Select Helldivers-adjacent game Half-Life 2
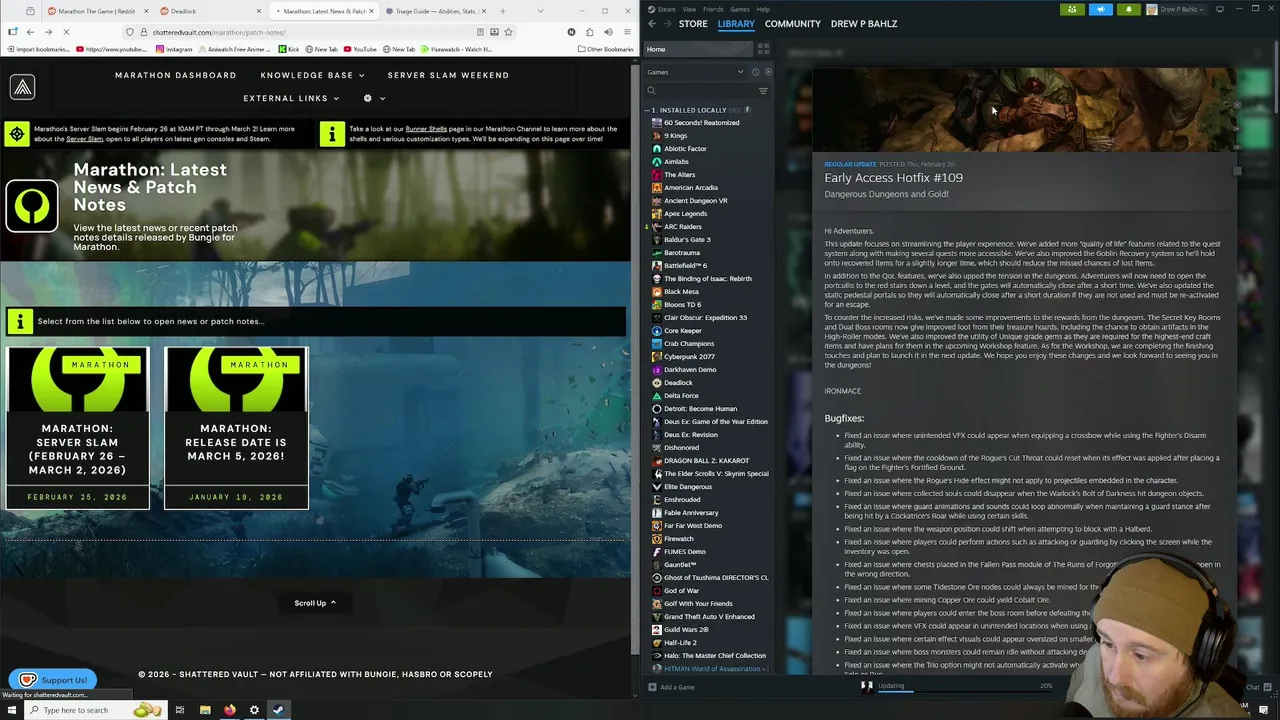 point(680,643)
